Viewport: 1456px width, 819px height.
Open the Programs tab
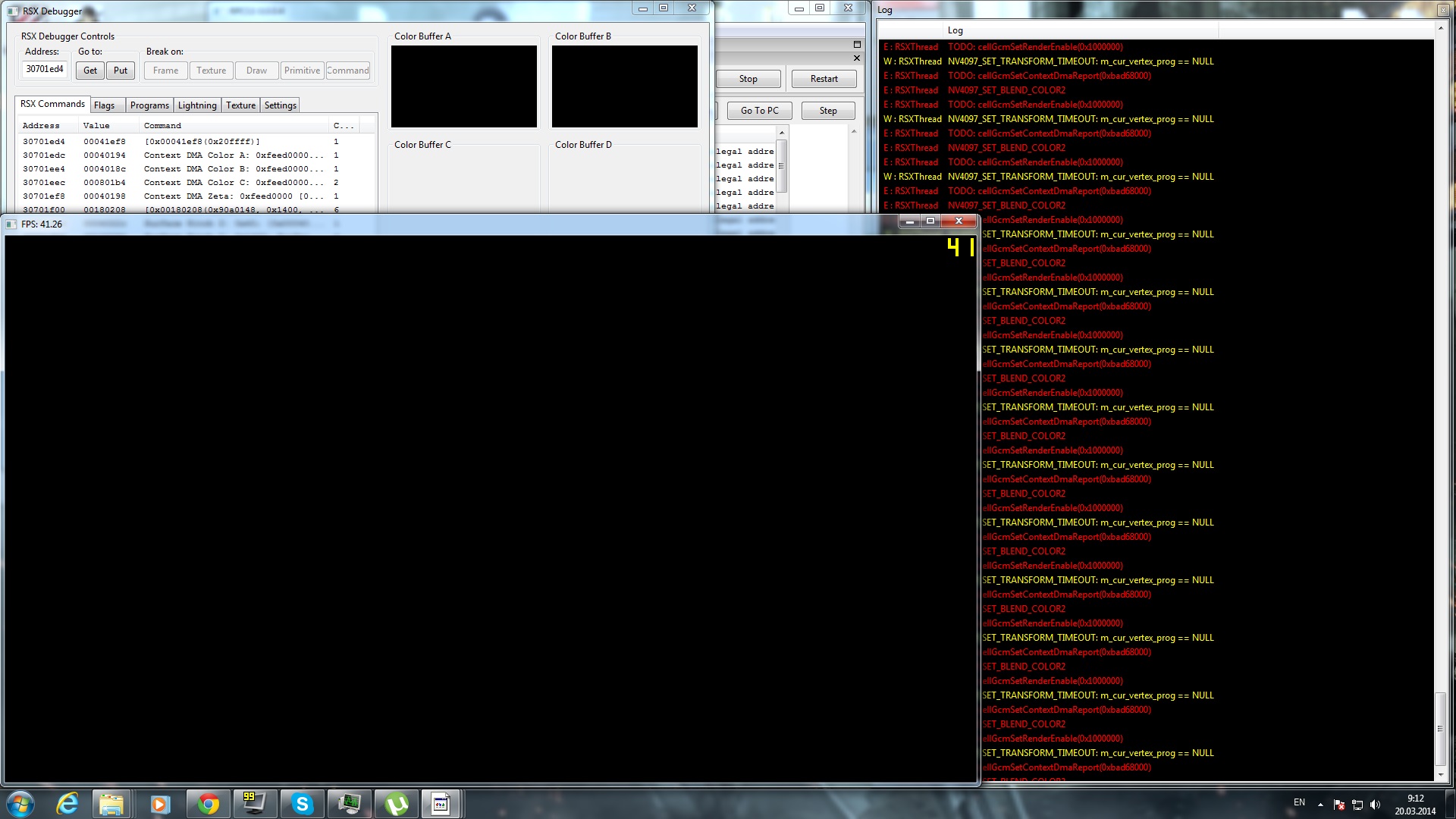coord(149,105)
